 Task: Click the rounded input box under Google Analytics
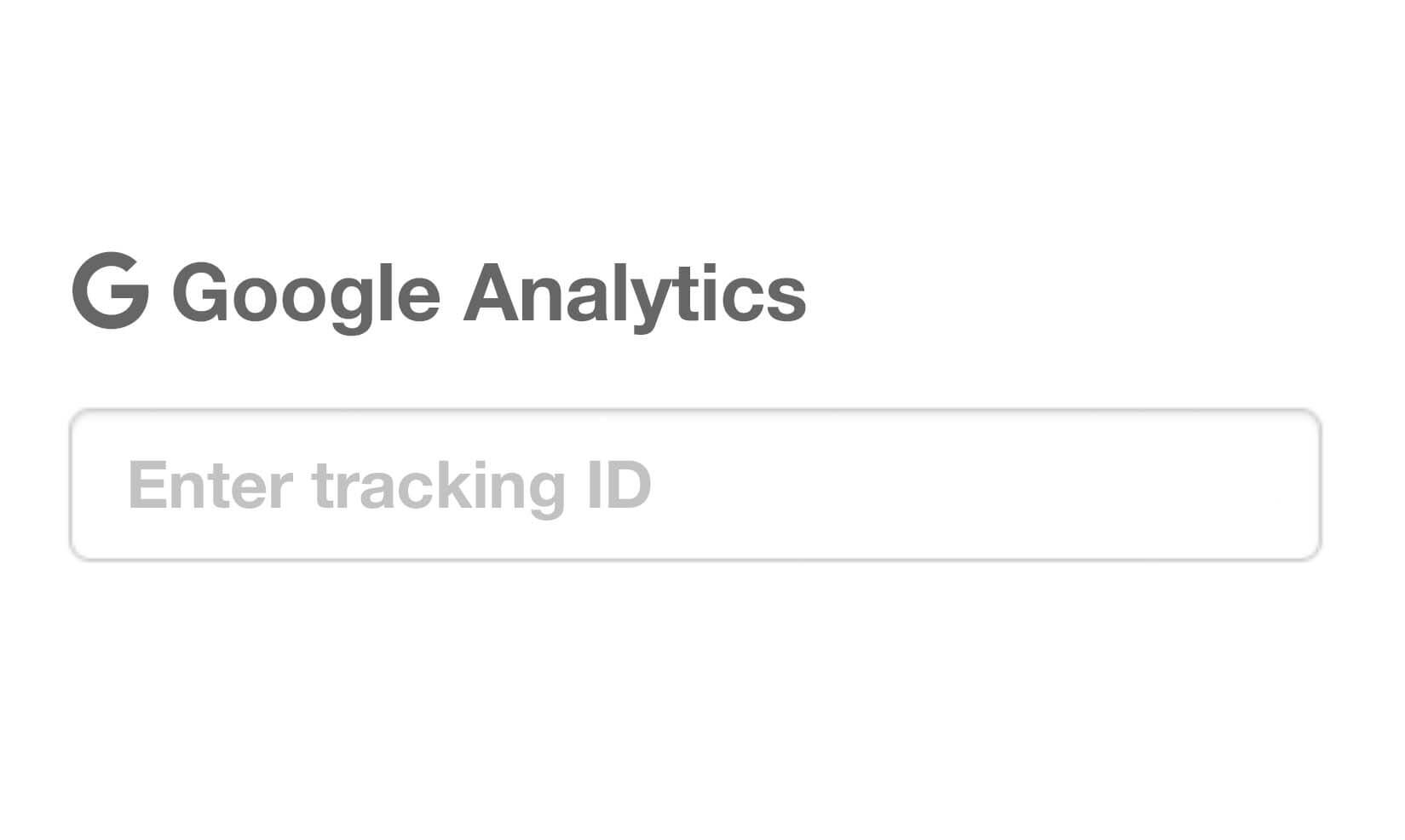tap(695, 485)
